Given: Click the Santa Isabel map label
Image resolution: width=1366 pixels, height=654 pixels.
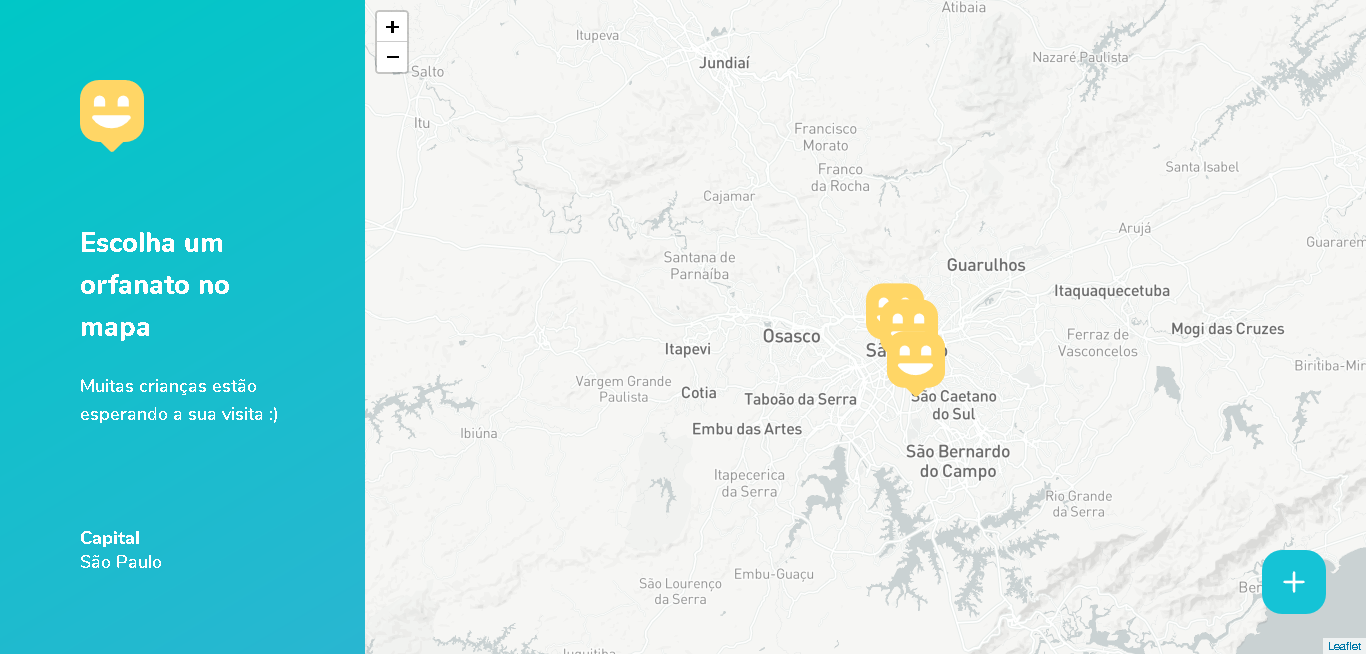Looking at the screenshot, I should point(1202,167).
